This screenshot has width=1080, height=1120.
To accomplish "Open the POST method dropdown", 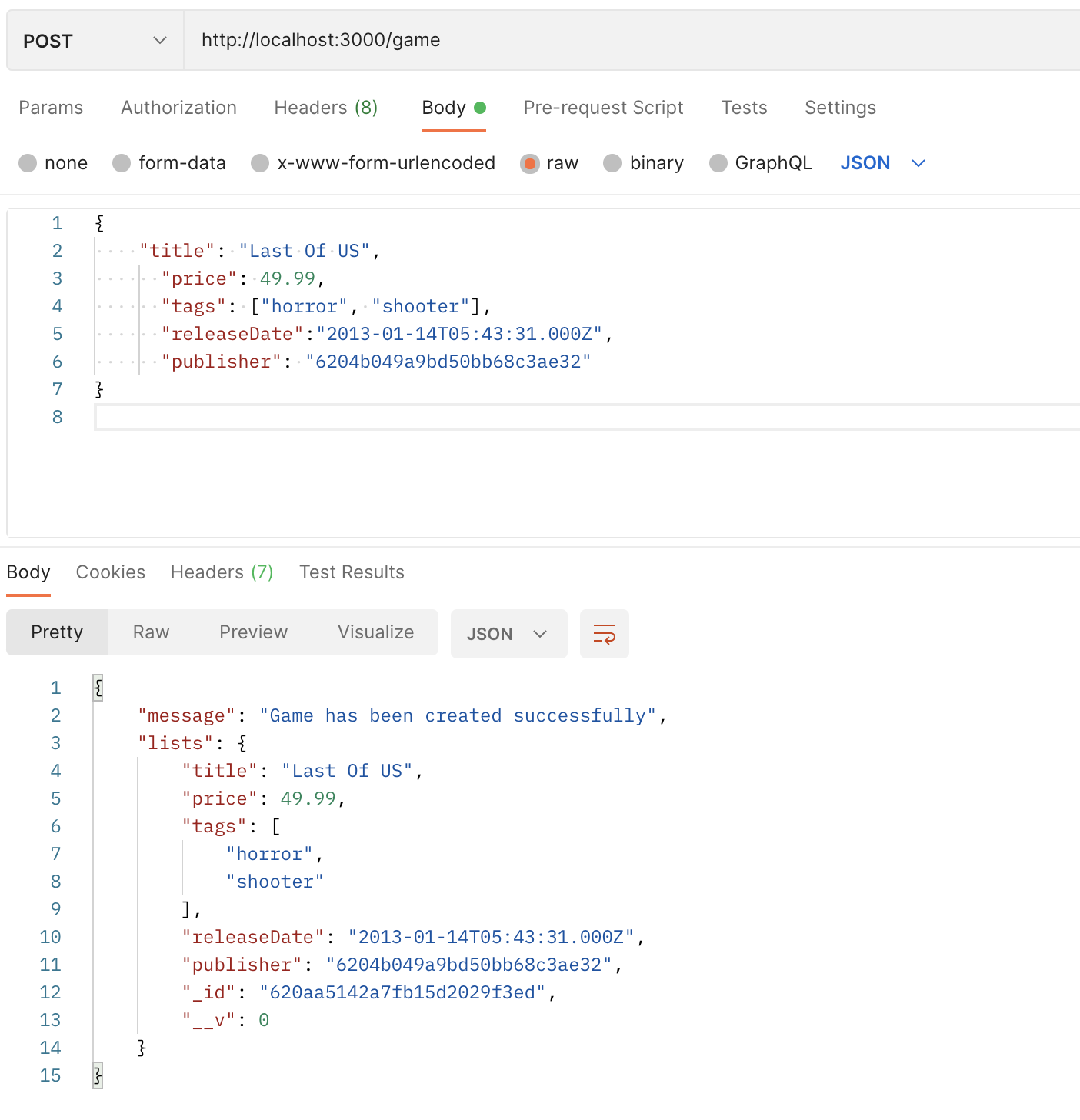I will pos(92,40).
